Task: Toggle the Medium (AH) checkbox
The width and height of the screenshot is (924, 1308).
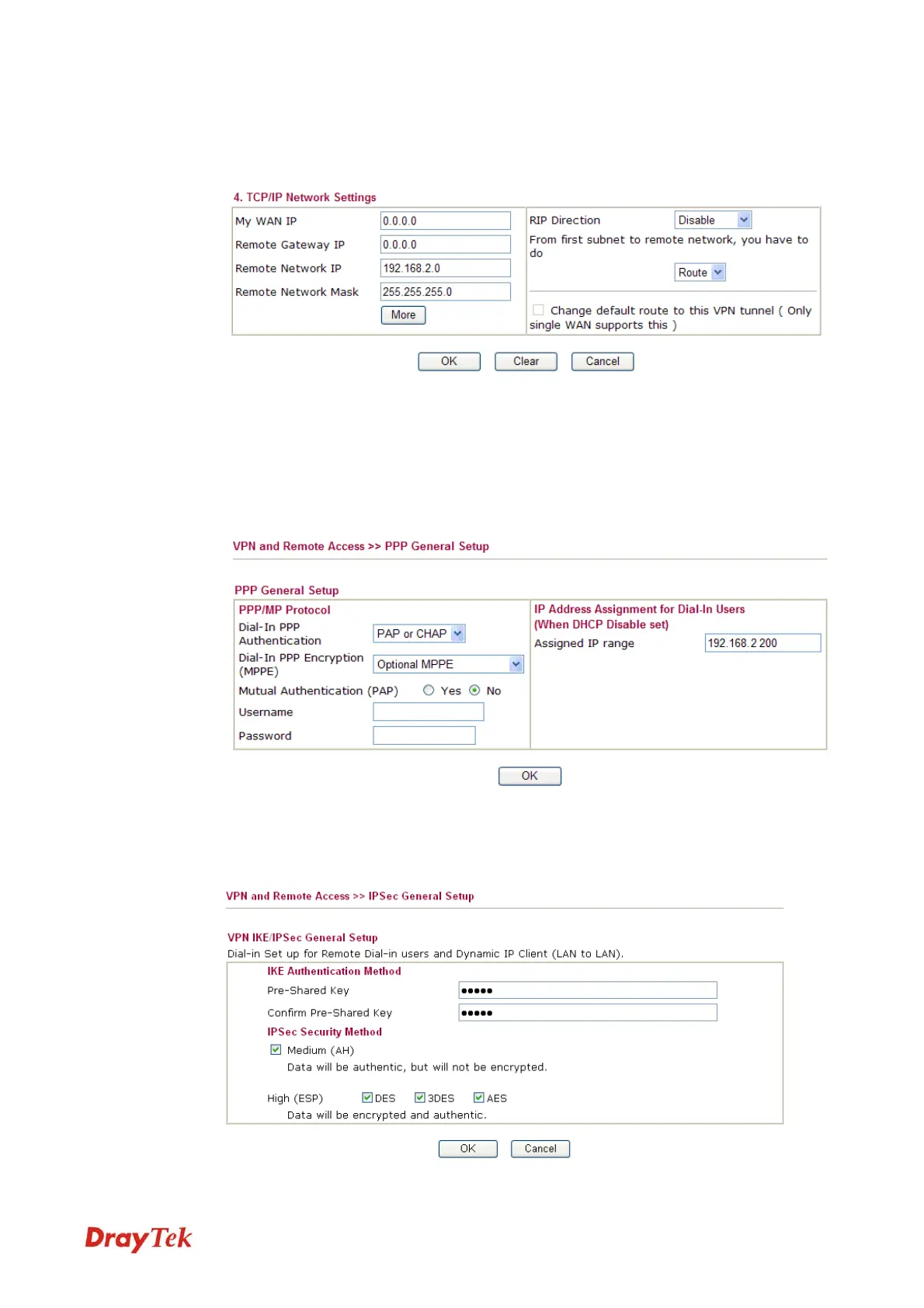Action: (x=276, y=1050)
